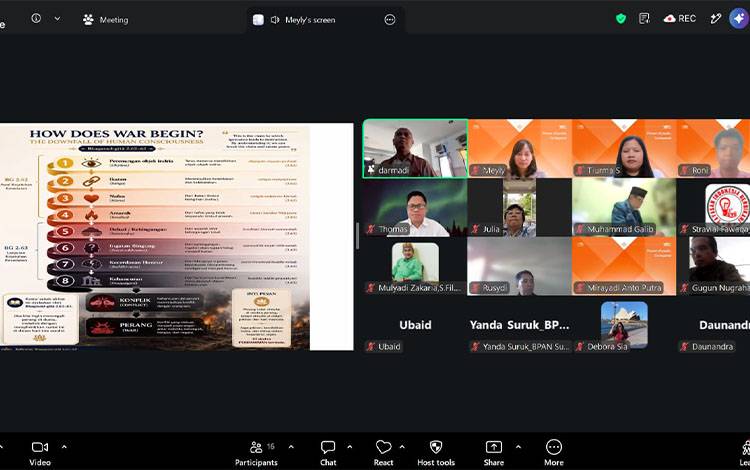The width and height of the screenshot is (750, 470).
Task: Select Rusydi's video tile
Action: 520,266
